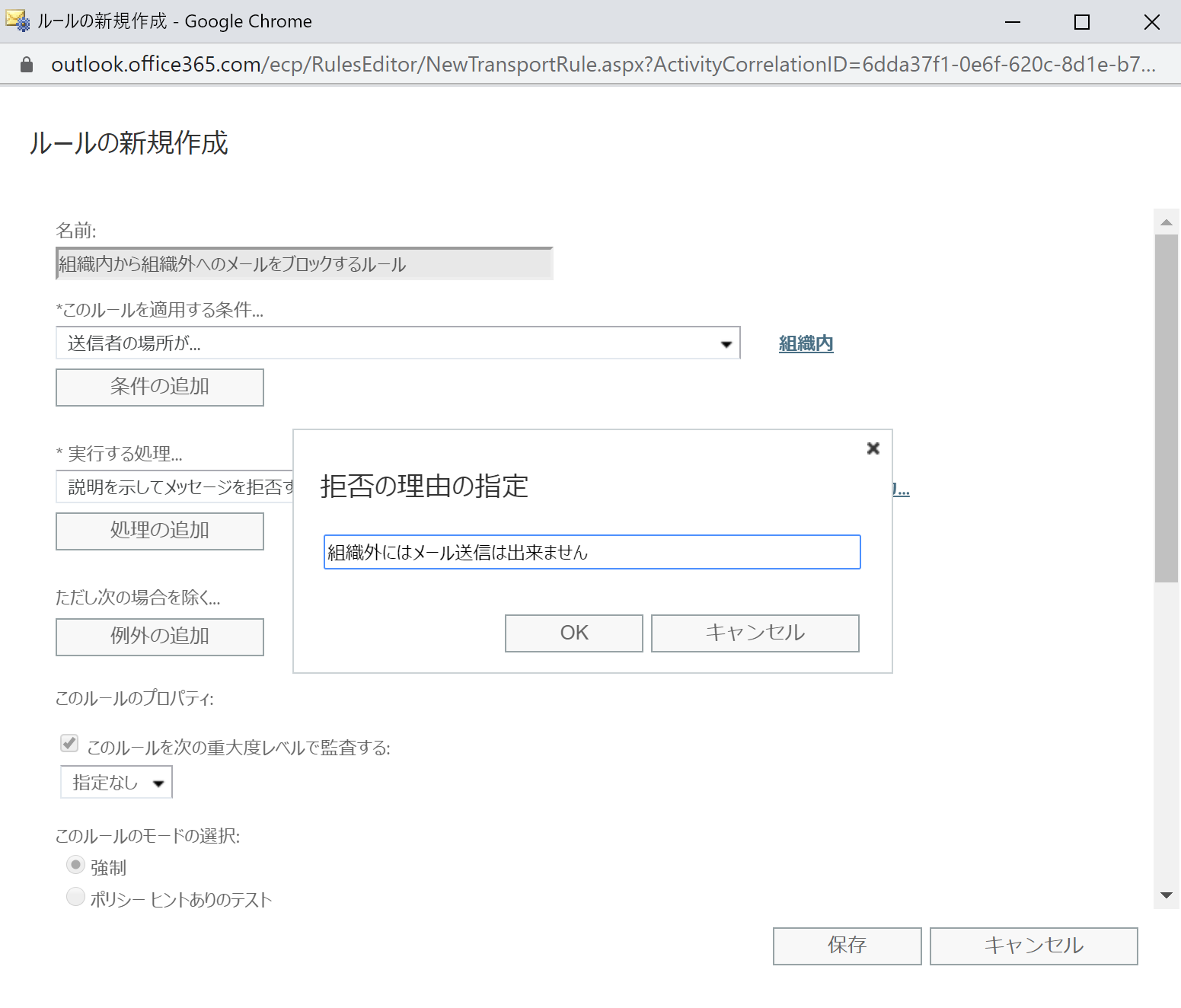Image resolution: width=1181 pixels, height=1008 pixels.
Task: Click キャンセル in the rejection reason dialog
Action: click(755, 633)
